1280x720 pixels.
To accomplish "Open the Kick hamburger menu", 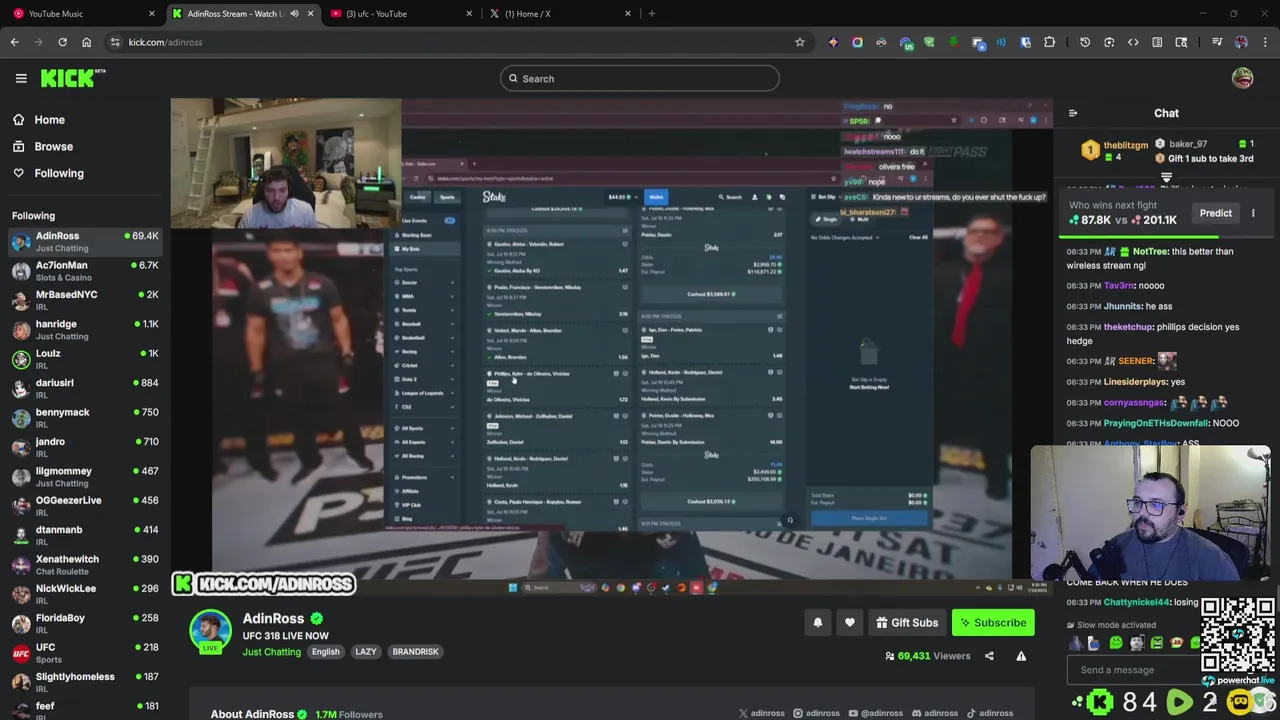I will [x=21, y=78].
